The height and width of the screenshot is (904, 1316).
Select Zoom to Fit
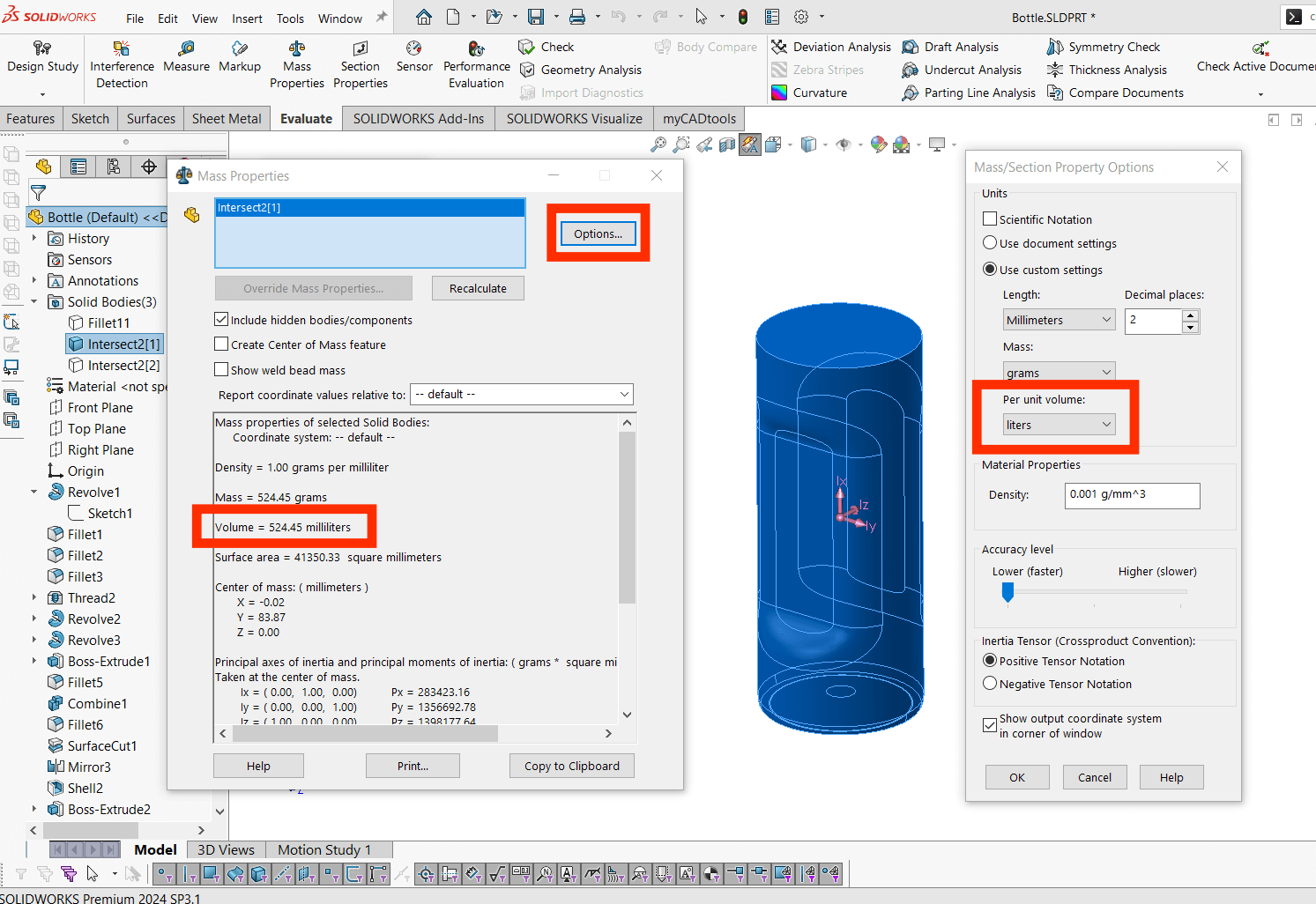click(x=658, y=144)
